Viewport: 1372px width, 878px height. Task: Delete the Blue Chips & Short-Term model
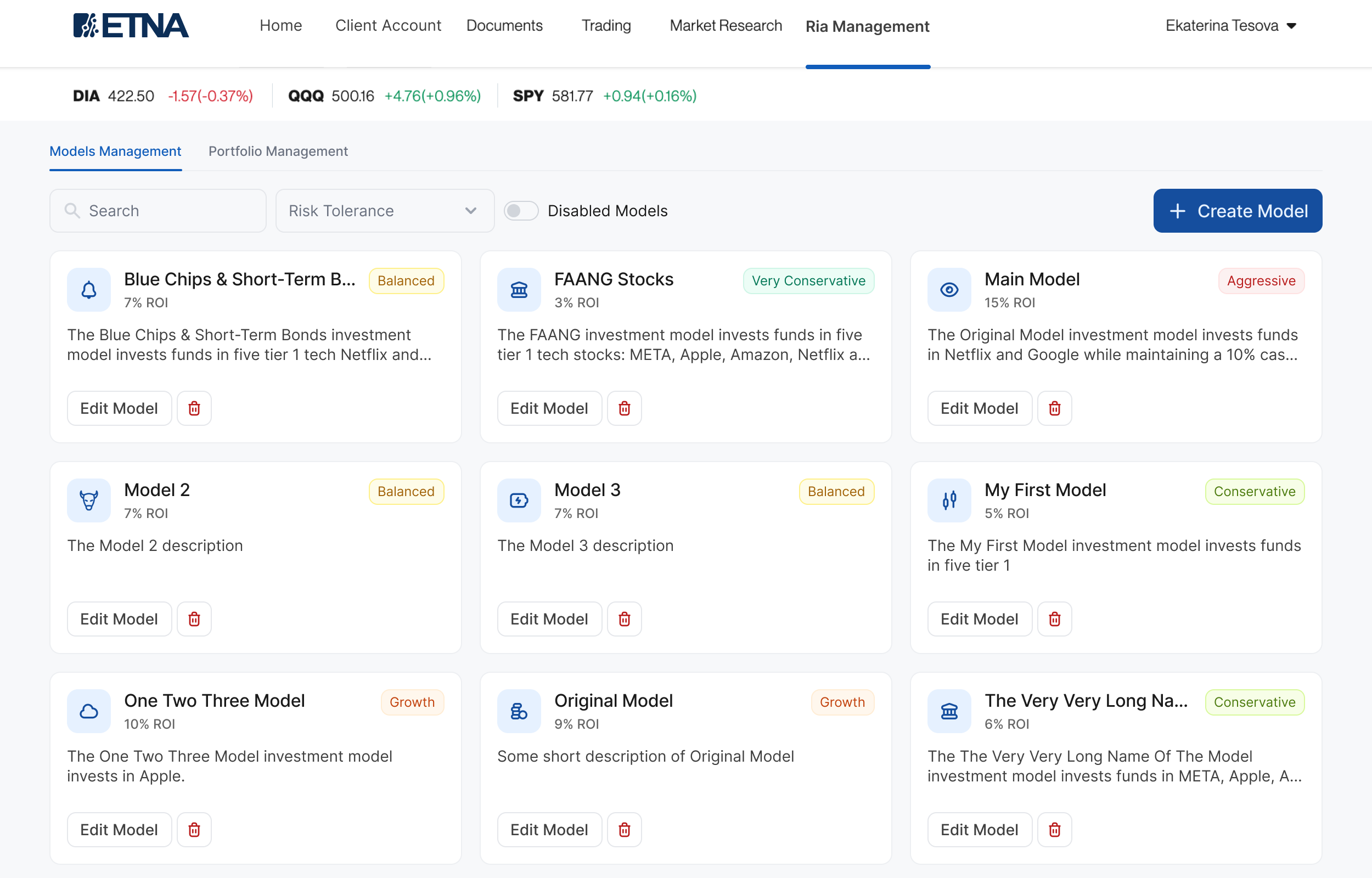point(194,408)
